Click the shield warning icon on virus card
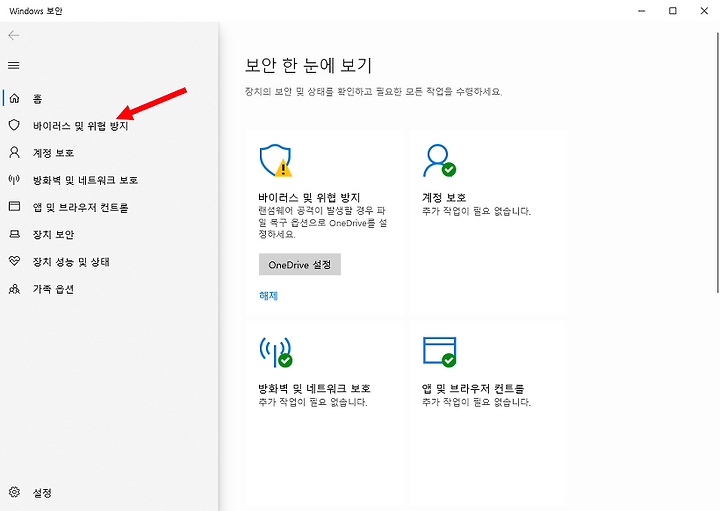The image size is (720, 511). [276, 161]
